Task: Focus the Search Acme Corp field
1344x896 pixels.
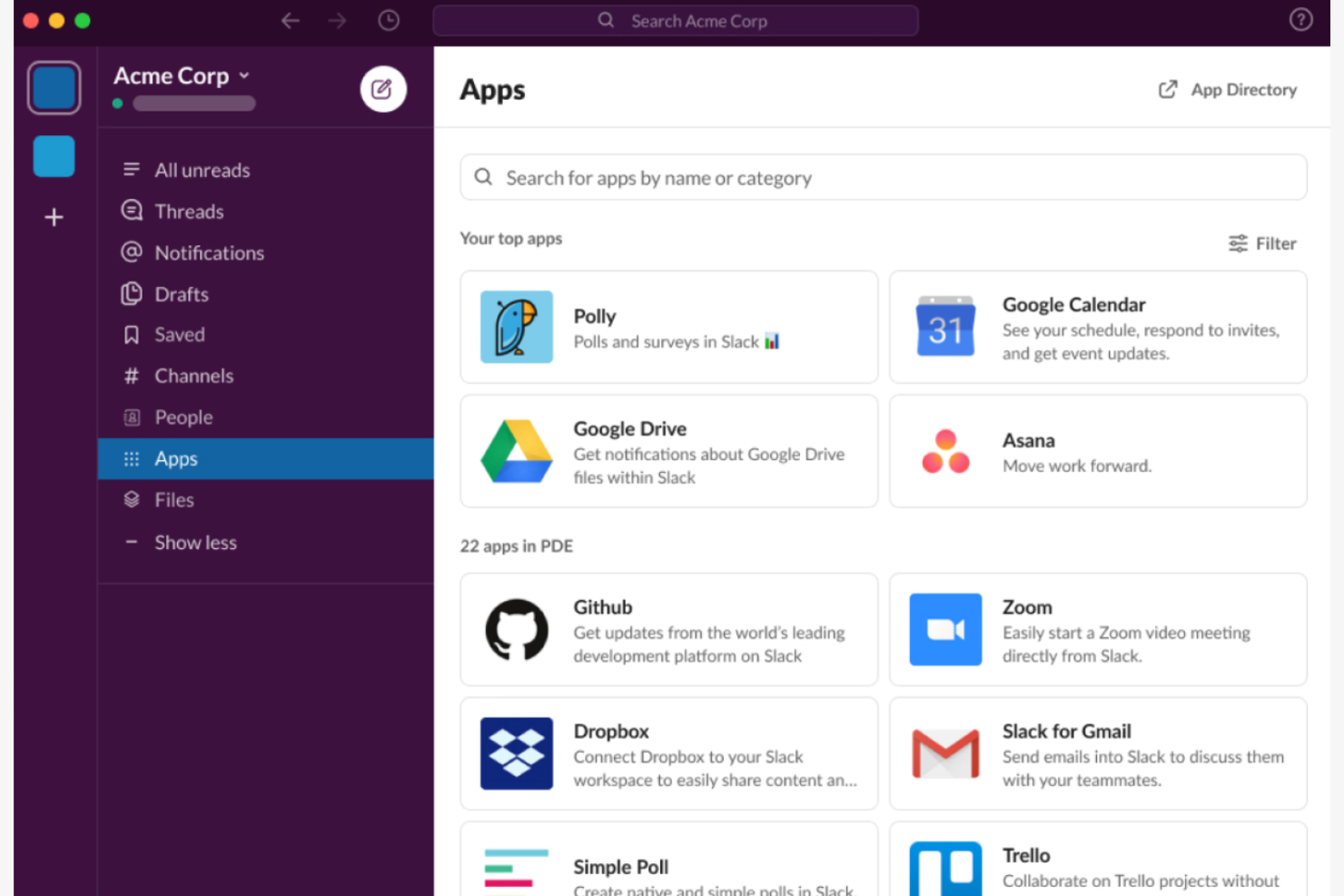Action: (676, 20)
